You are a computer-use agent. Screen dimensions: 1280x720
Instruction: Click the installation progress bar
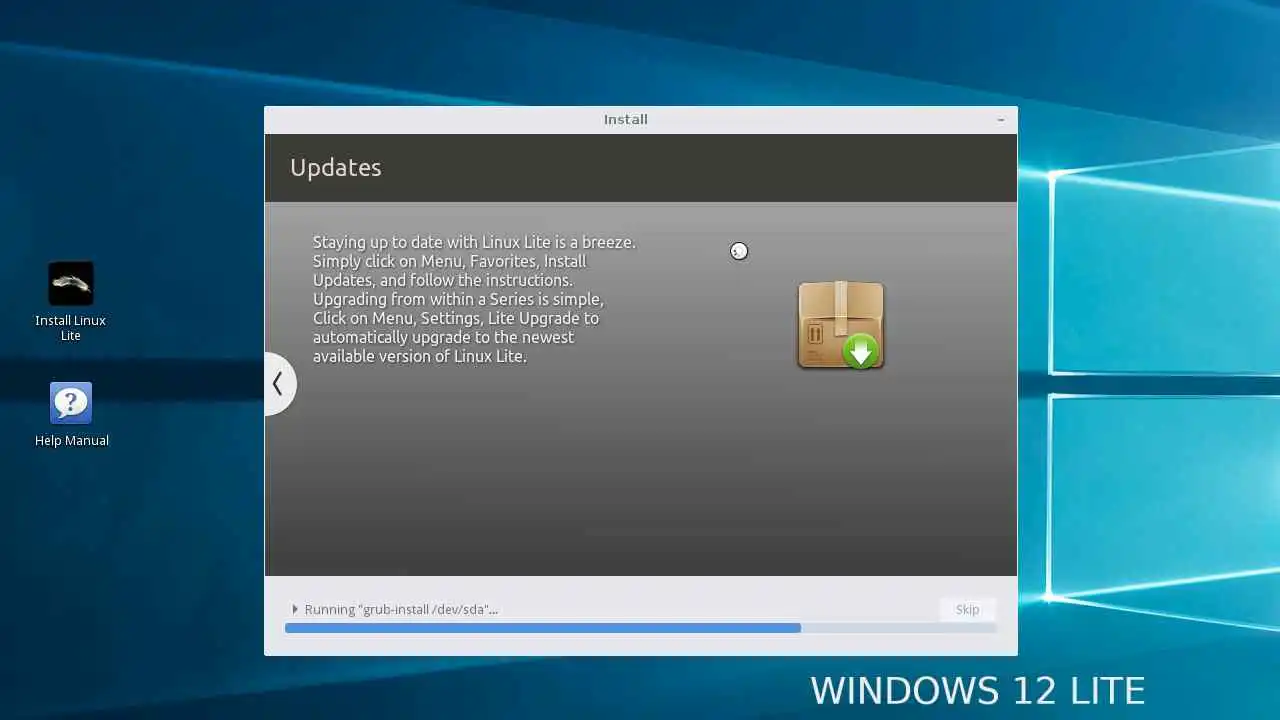point(641,628)
